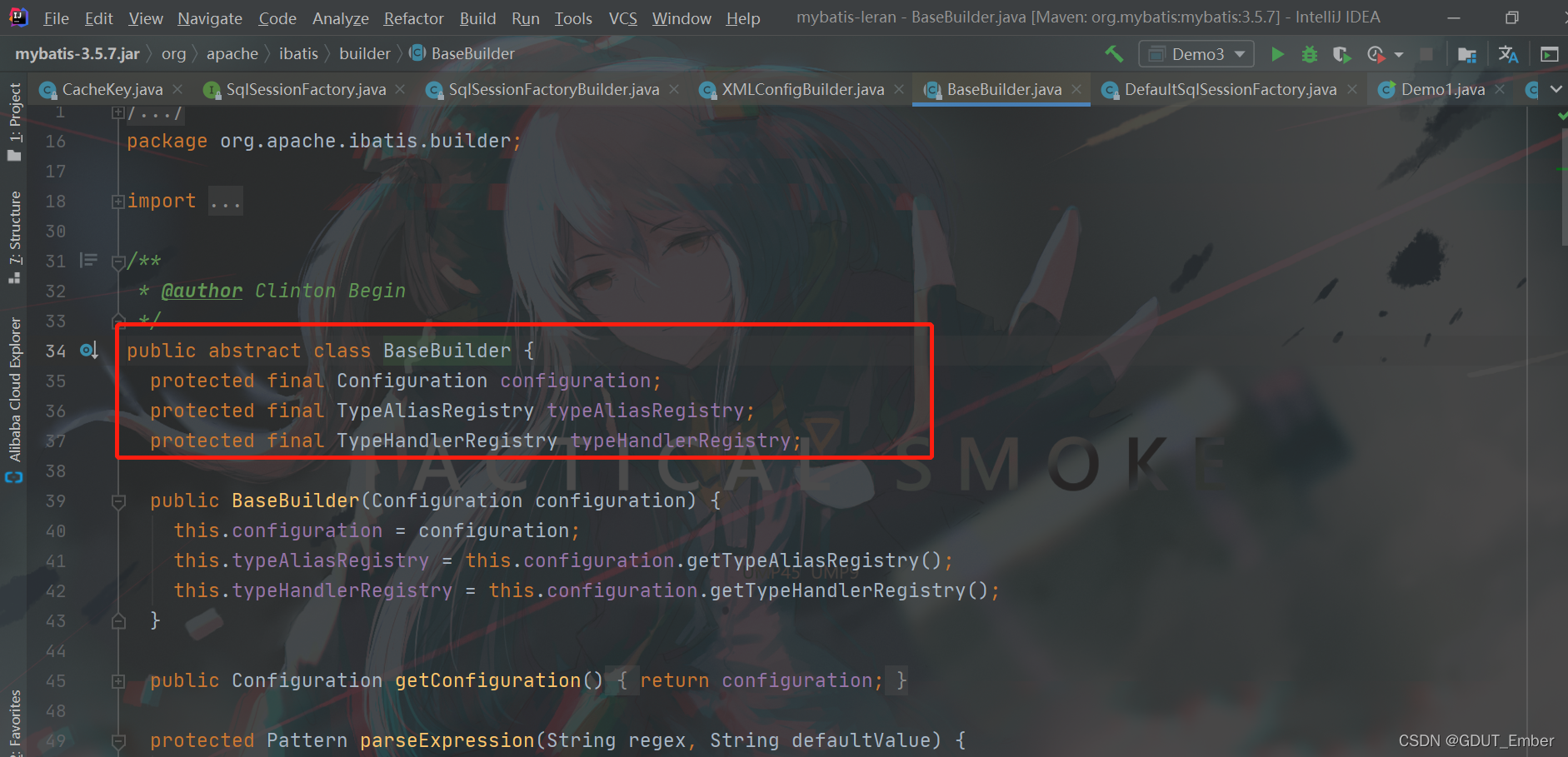1568x757 pixels.
Task: Click the ibatis breadcrumb segment
Action: click(298, 54)
